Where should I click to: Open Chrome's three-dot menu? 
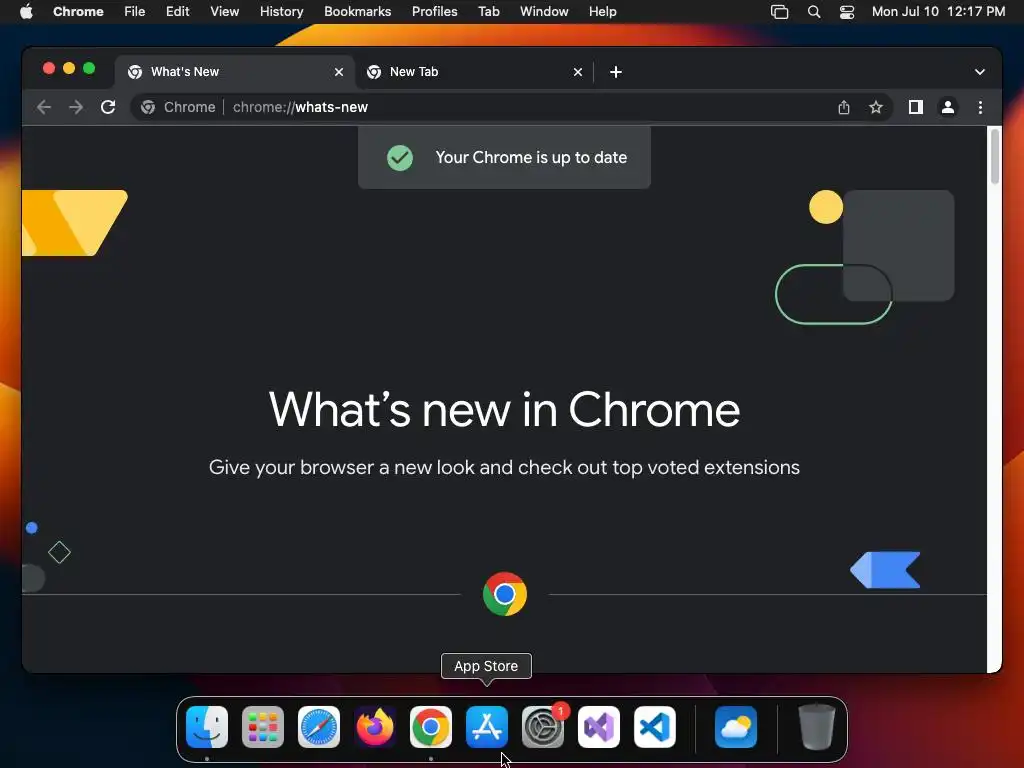click(x=980, y=107)
